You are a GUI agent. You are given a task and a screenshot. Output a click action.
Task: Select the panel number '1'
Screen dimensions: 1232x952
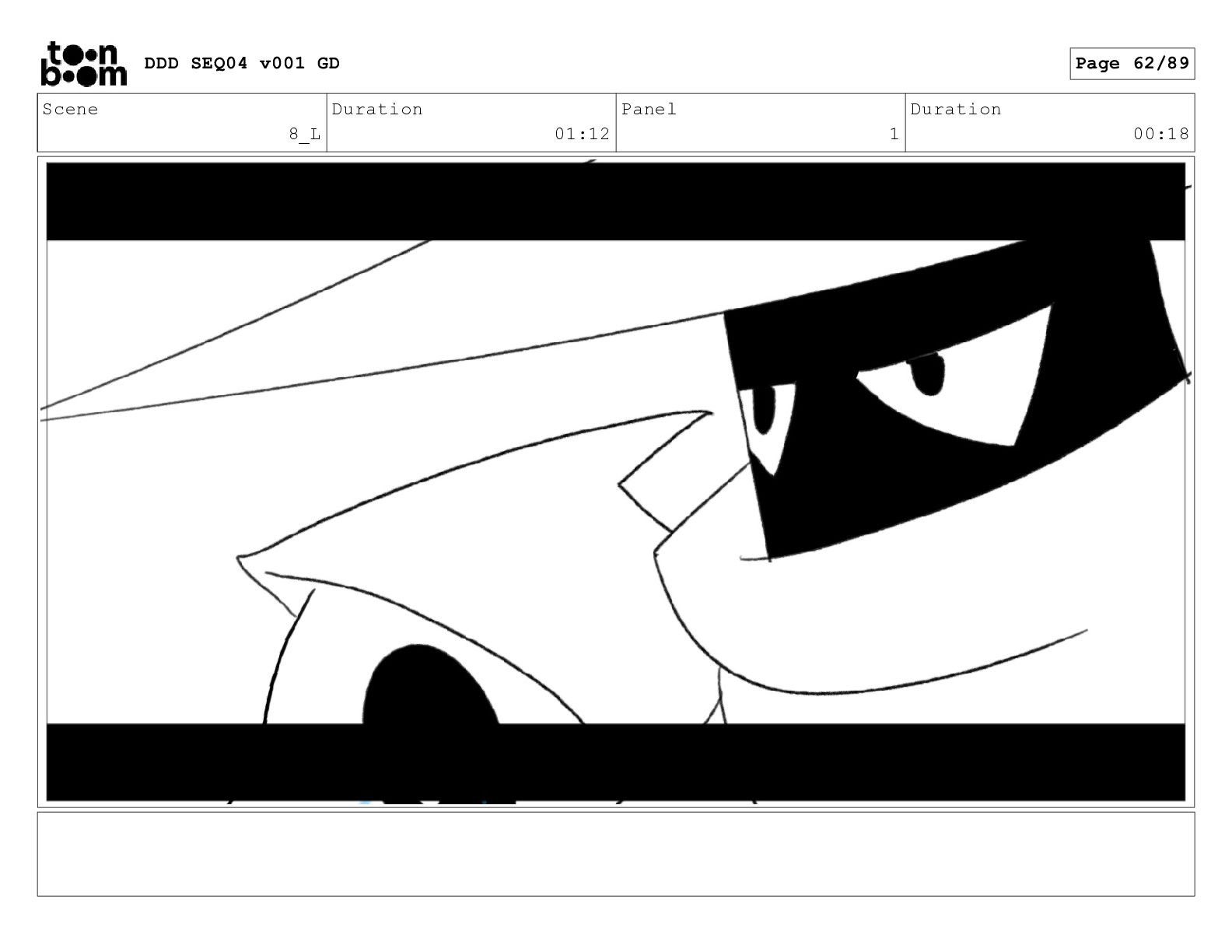pos(894,135)
